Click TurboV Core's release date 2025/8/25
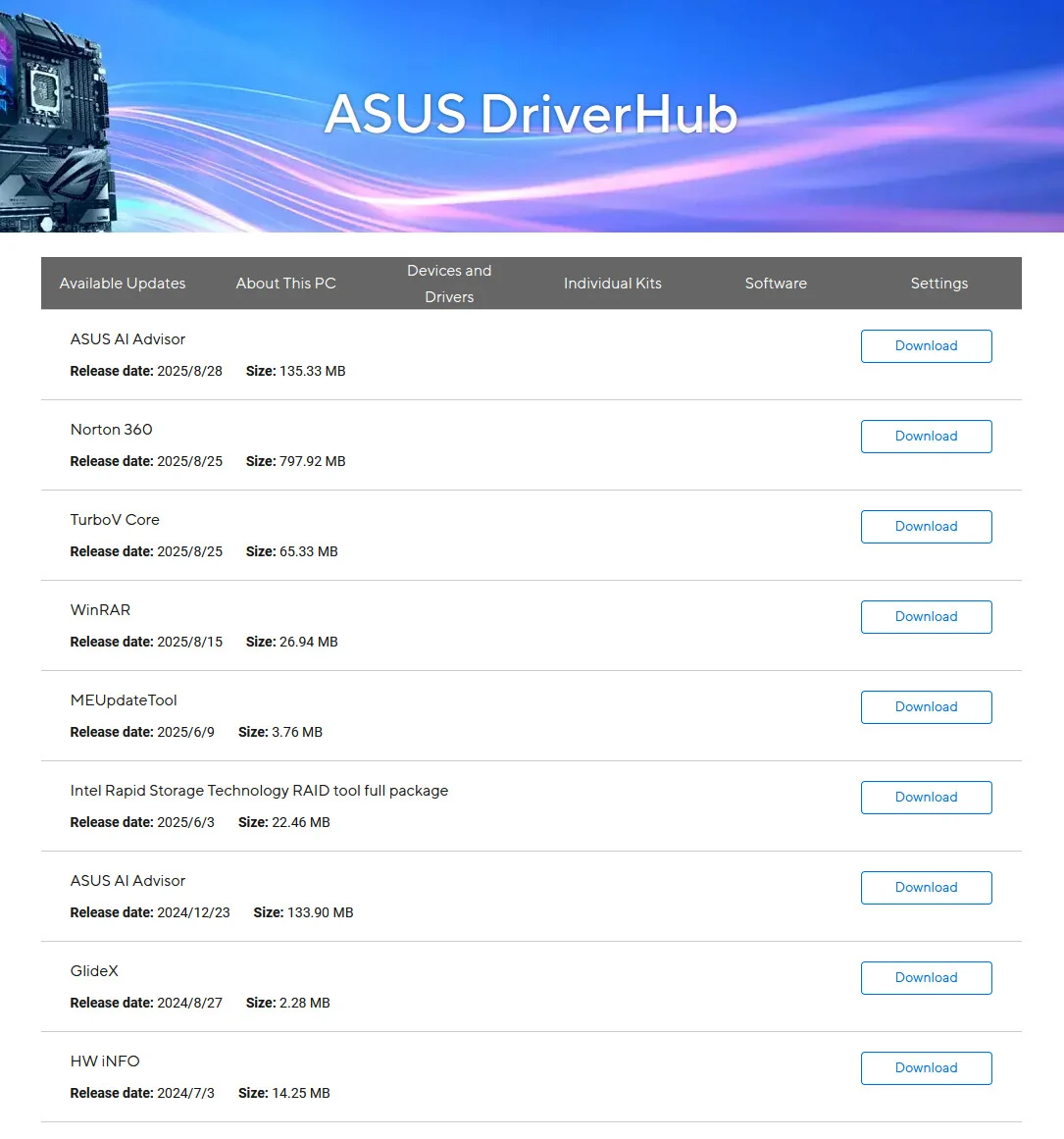This screenshot has width=1064, height=1139. coord(189,551)
